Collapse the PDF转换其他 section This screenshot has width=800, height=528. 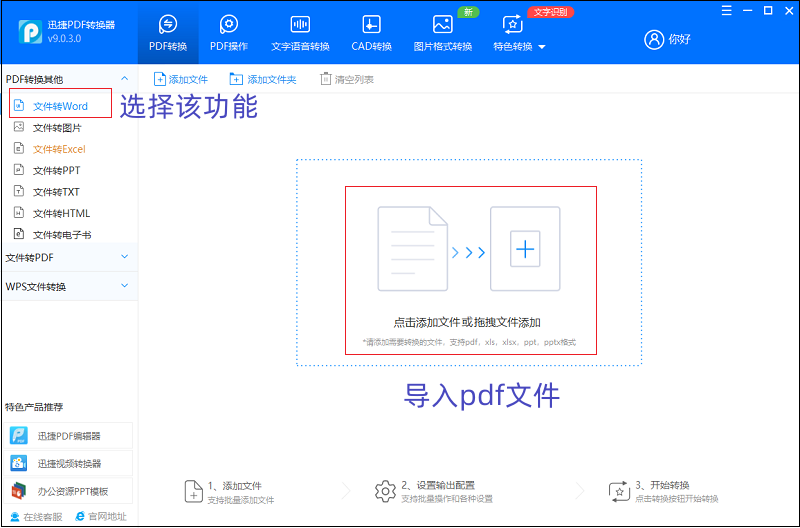pyautogui.click(x=124, y=79)
